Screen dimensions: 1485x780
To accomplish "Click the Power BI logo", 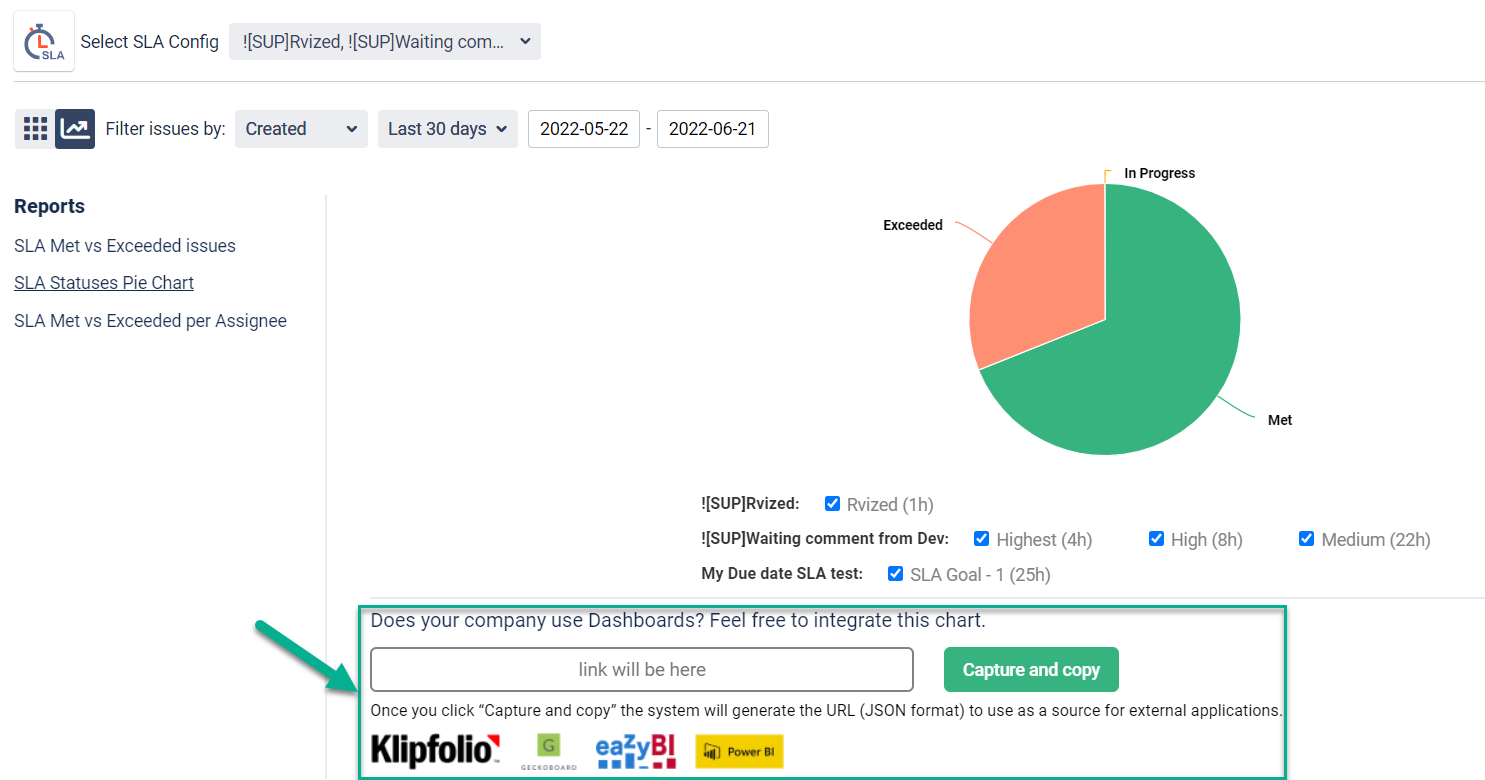I will 739,751.
